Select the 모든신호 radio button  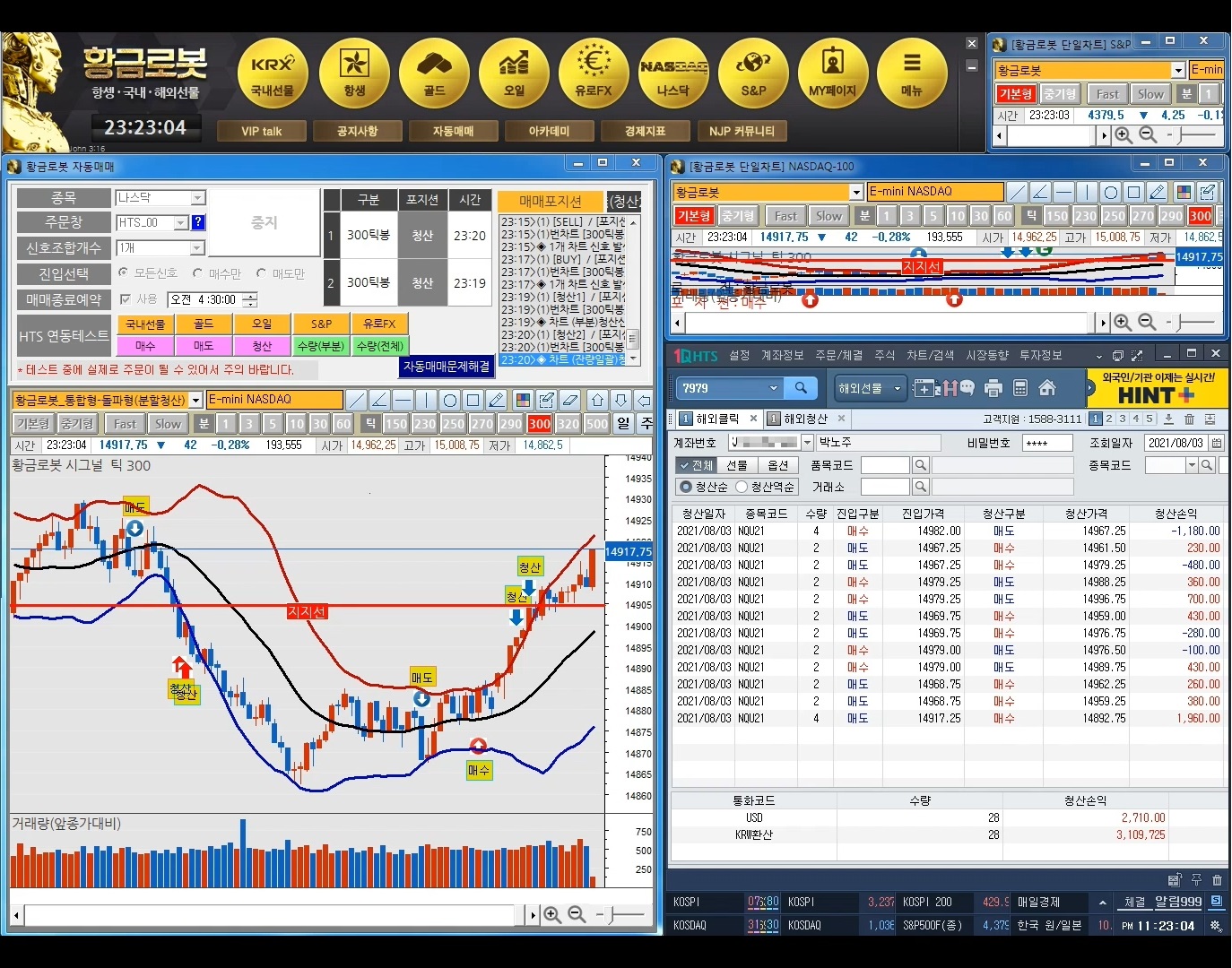click(124, 273)
